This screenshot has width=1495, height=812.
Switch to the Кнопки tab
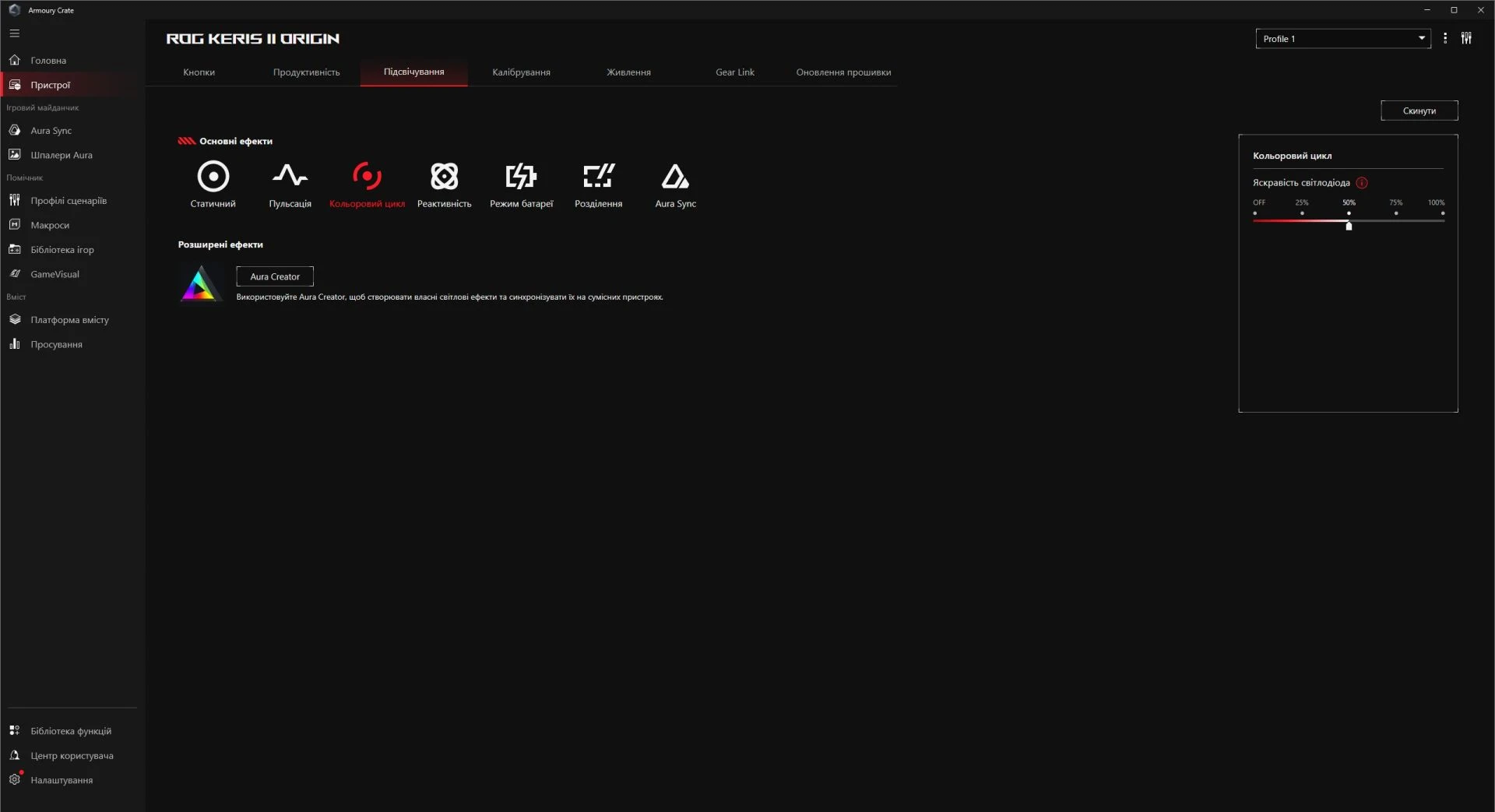199,72
